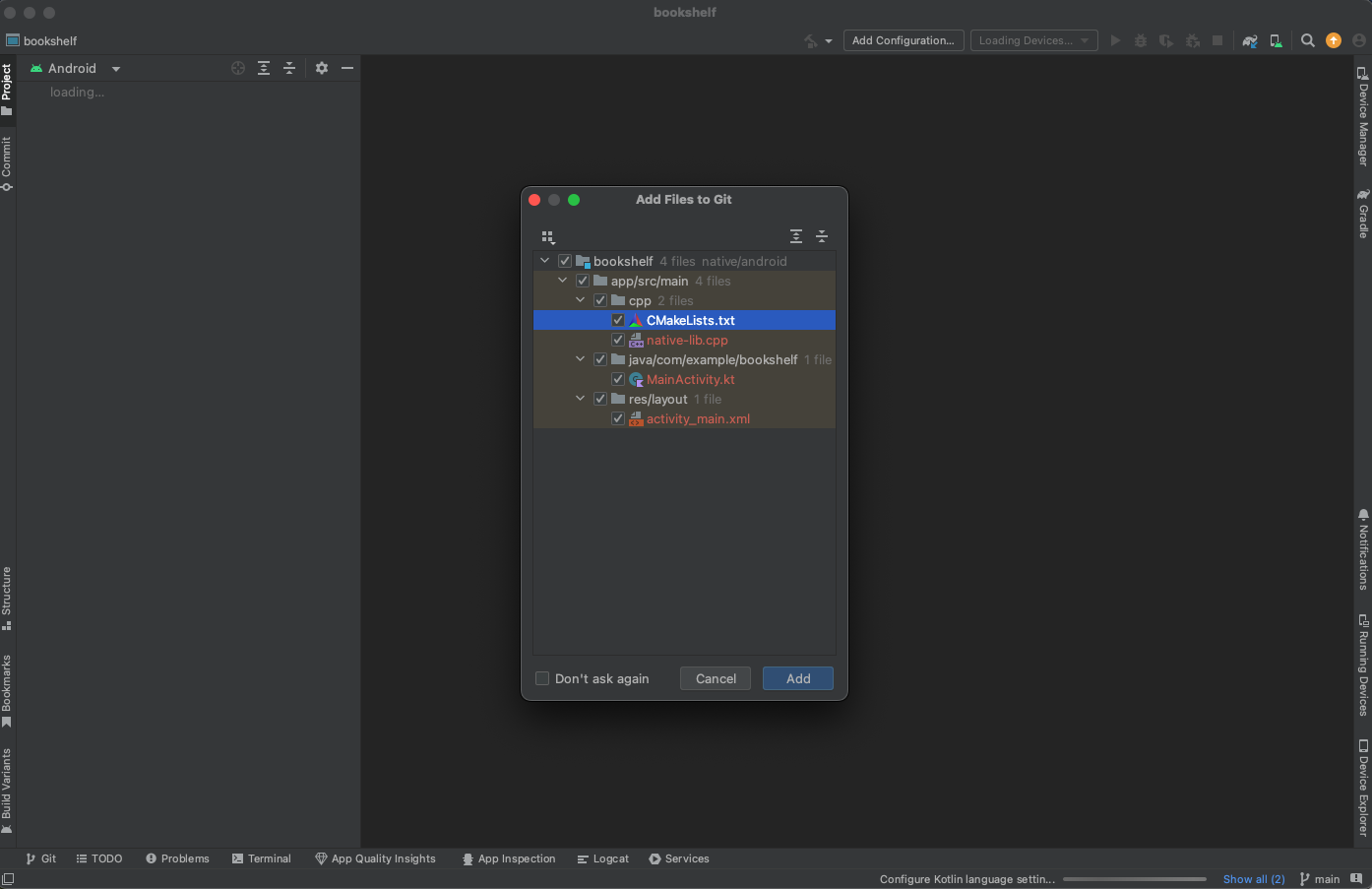Viewport: 1372px width, 889px height.
Task: Click the main branch widget
Action: click(x=1320, y=879)
